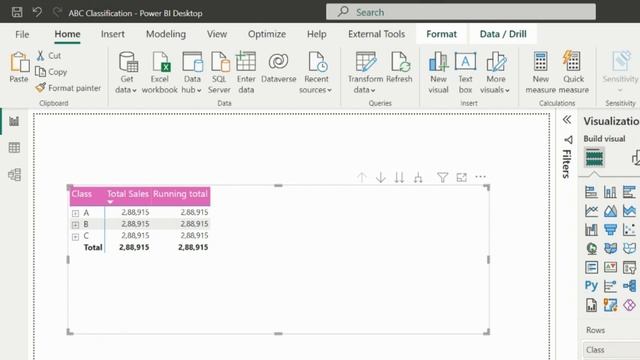
Task: Select the clustered bar chart visual
Action: coord(629,192)
